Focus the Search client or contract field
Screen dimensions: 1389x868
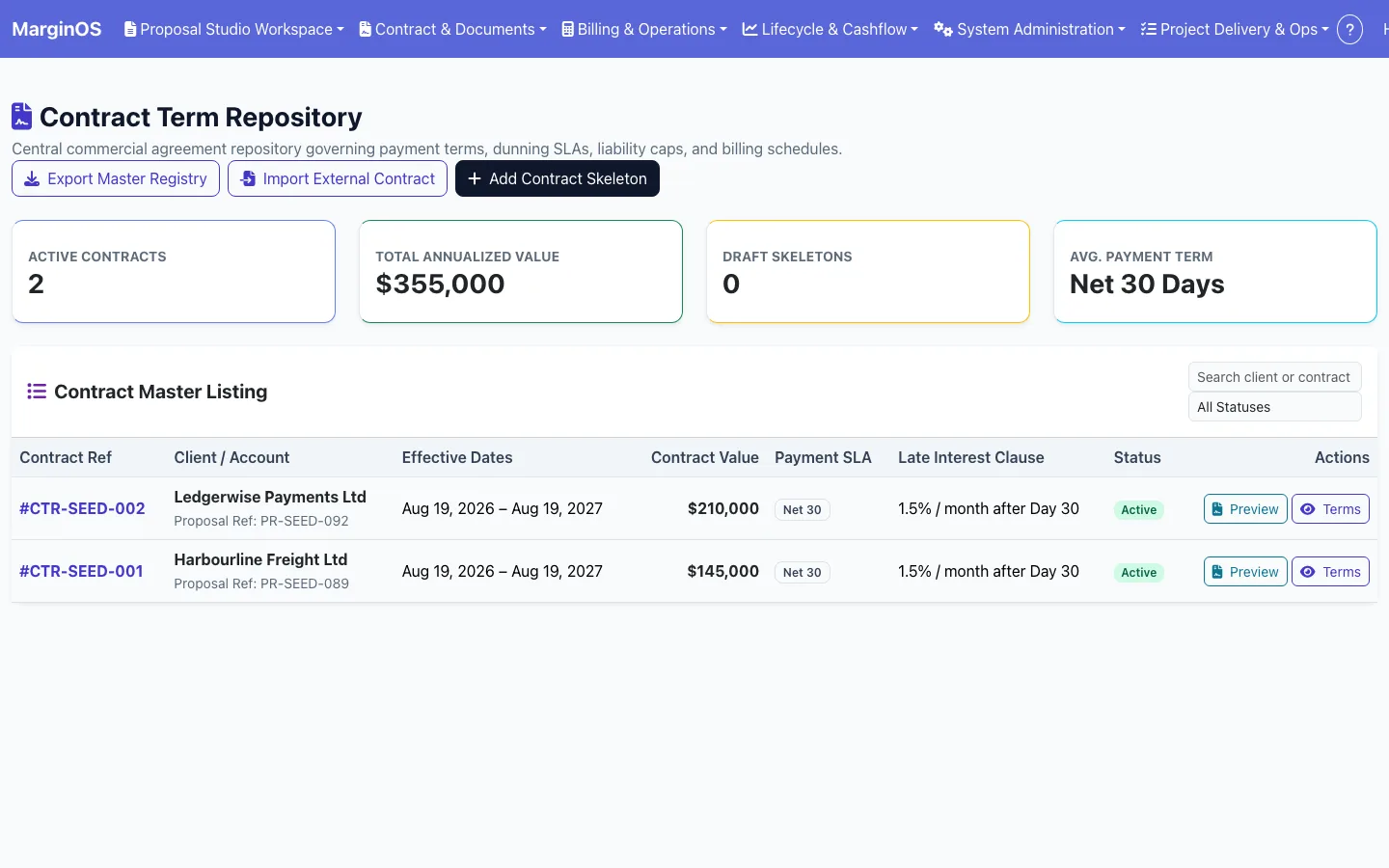pyautogui.click(x=1275, y=377)
